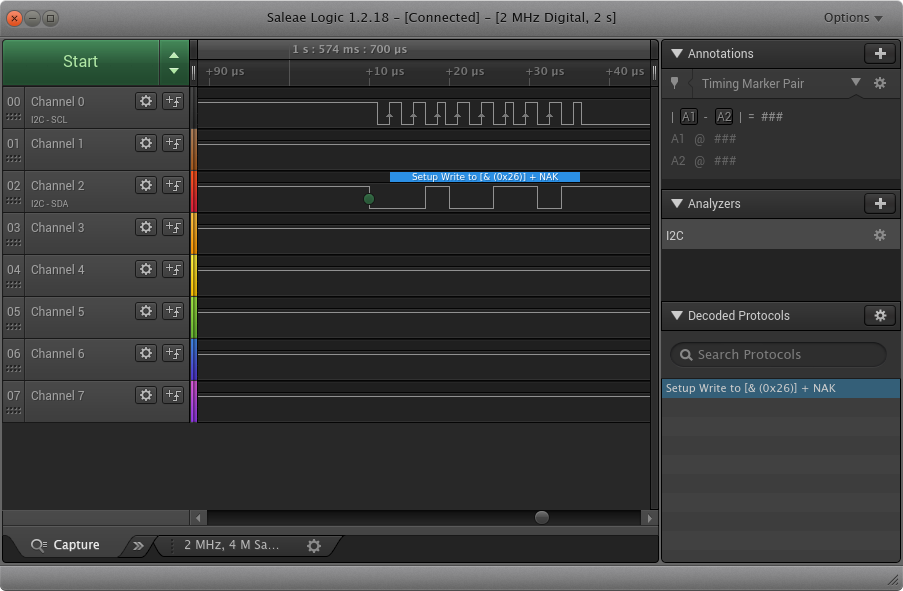Set trigger edge for Channel 1
Screen dimensions: 903x591
pos(173,143)
